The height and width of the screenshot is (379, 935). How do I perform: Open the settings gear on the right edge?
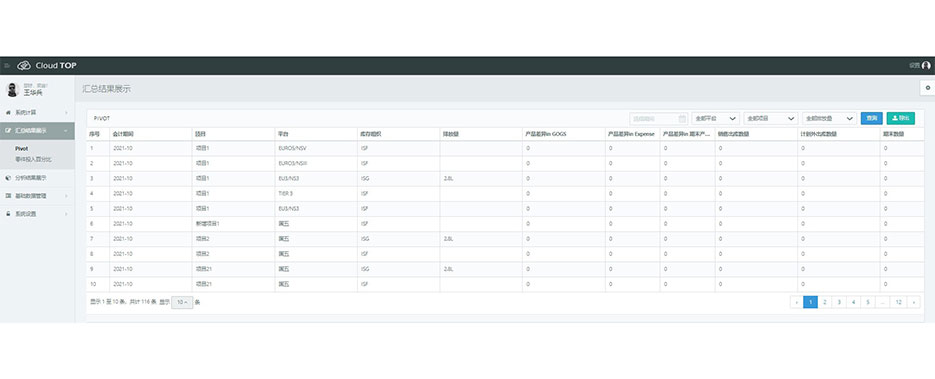(x=928, y=88)
